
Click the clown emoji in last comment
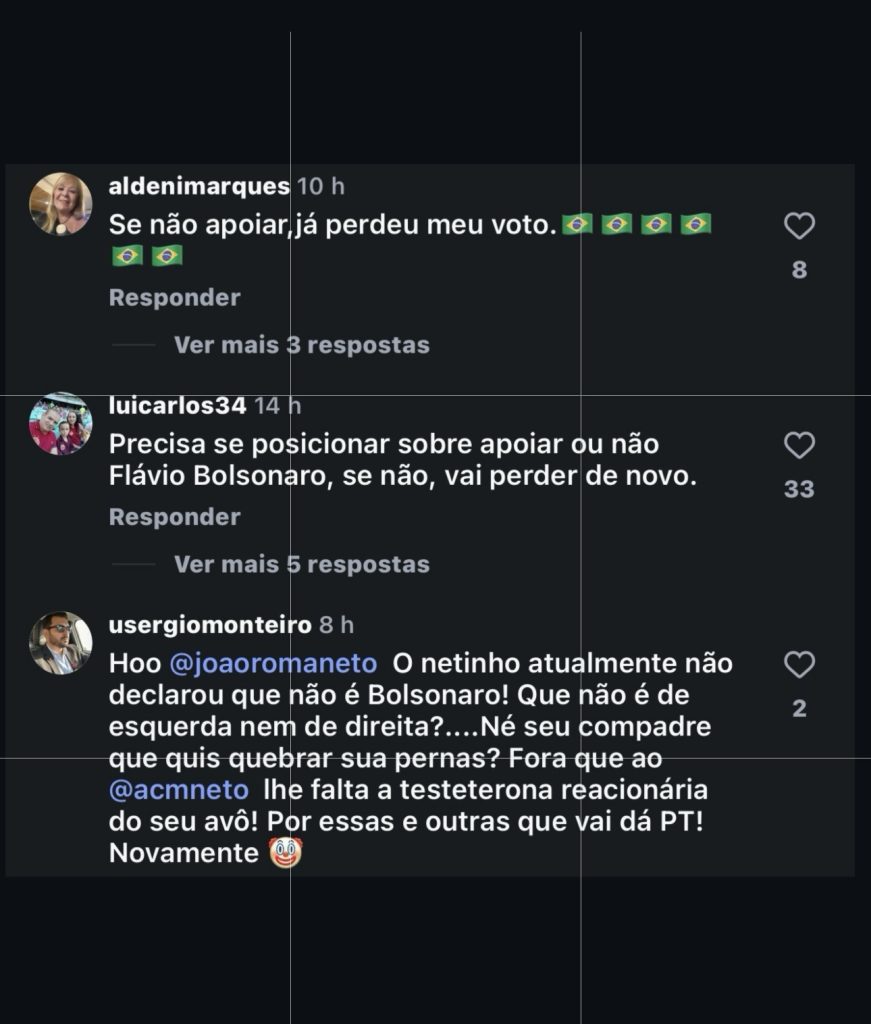(286, 854)
